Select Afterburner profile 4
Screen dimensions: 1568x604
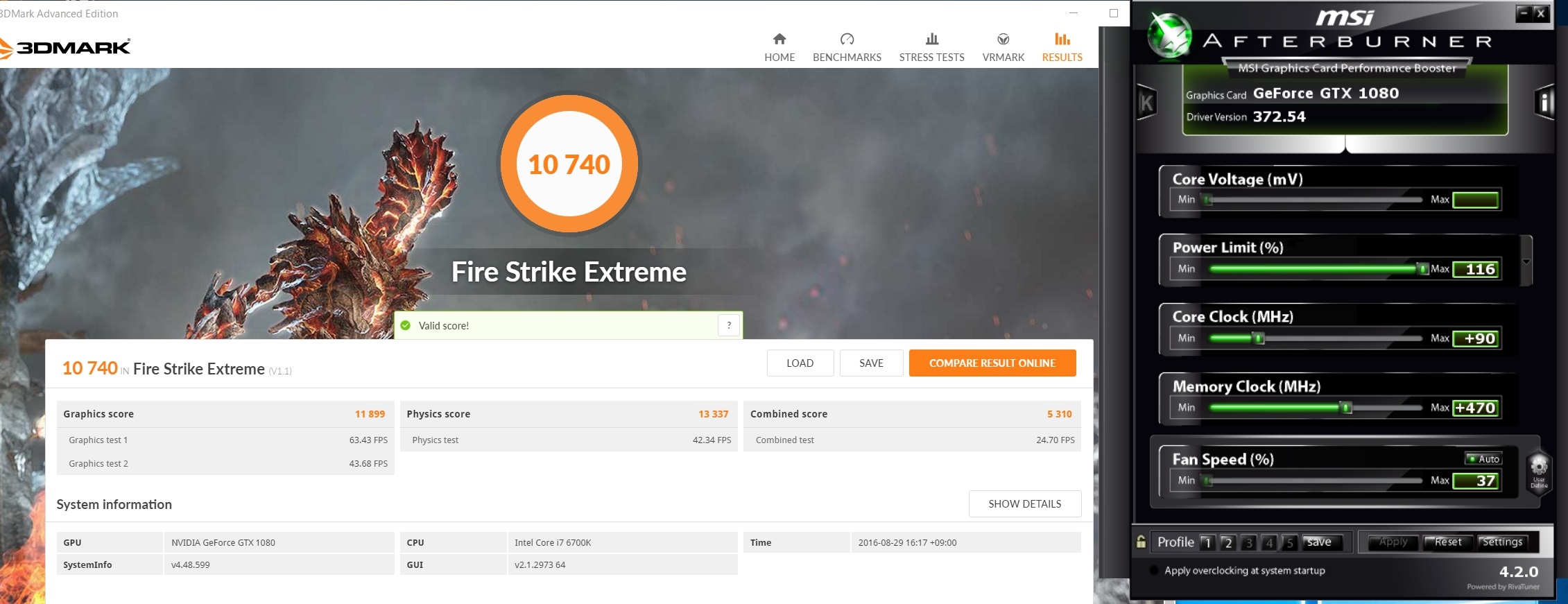click(x=1269, y=542)
